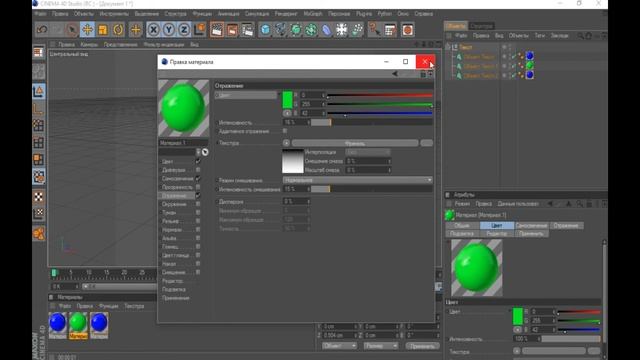Click Render to Picture Viewer icon
The height and width of the screenshot is (360, 640).
coord(232,29)
